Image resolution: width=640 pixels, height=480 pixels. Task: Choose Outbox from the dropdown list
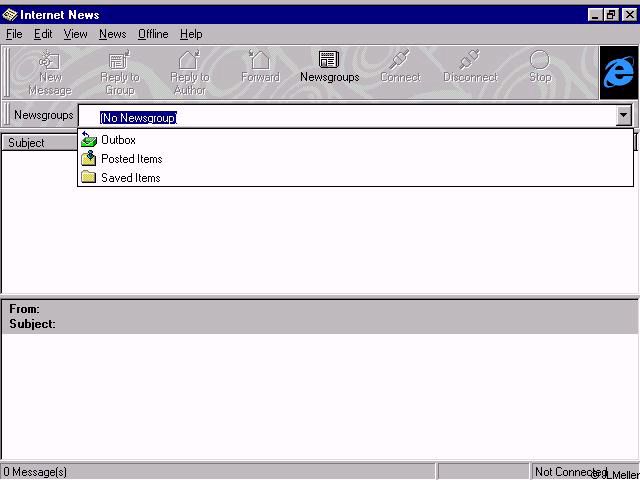click(x=355, y=140)
